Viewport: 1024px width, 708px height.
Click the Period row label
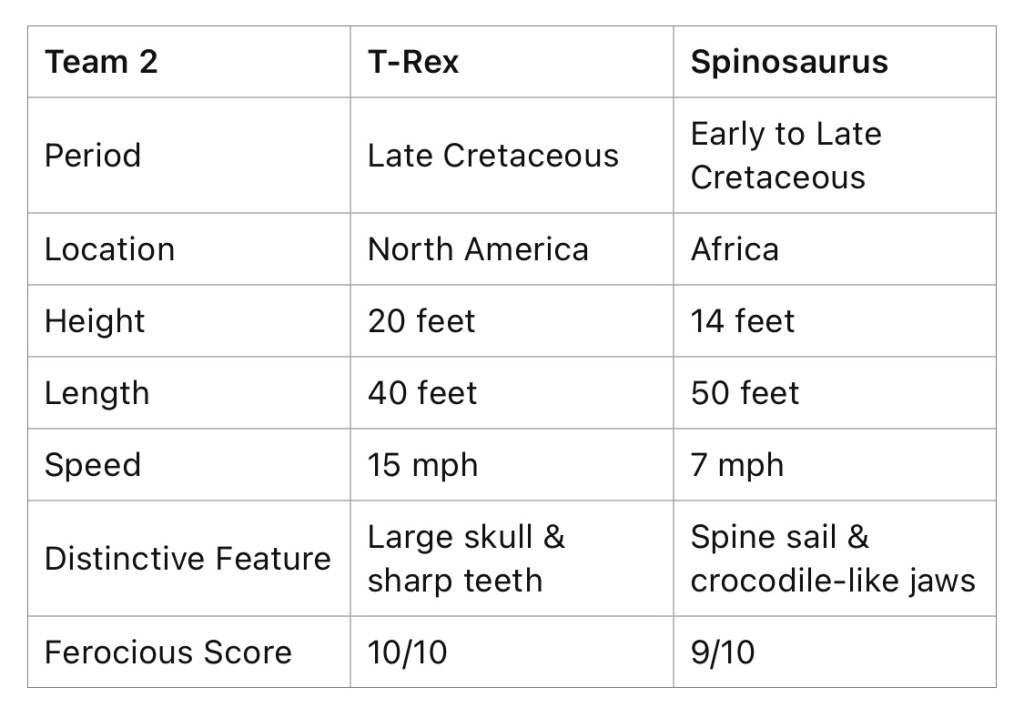(x=93, y=156)
